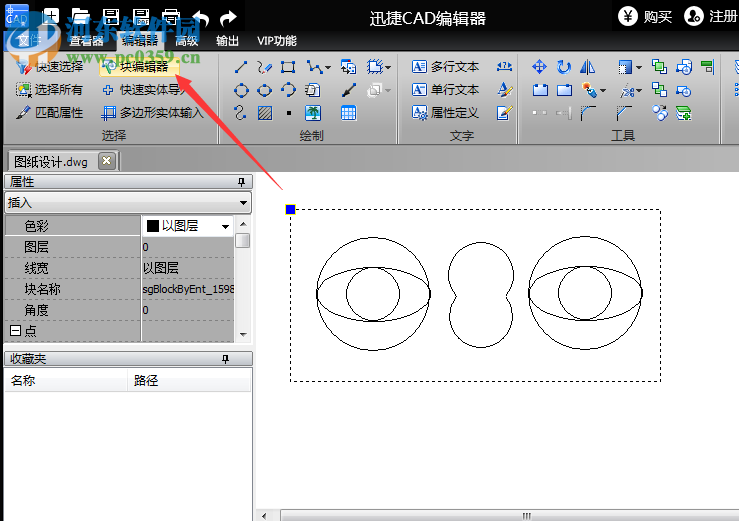Click the table grid icon
This screenshot has height=521, width=739.
[348, 113]
